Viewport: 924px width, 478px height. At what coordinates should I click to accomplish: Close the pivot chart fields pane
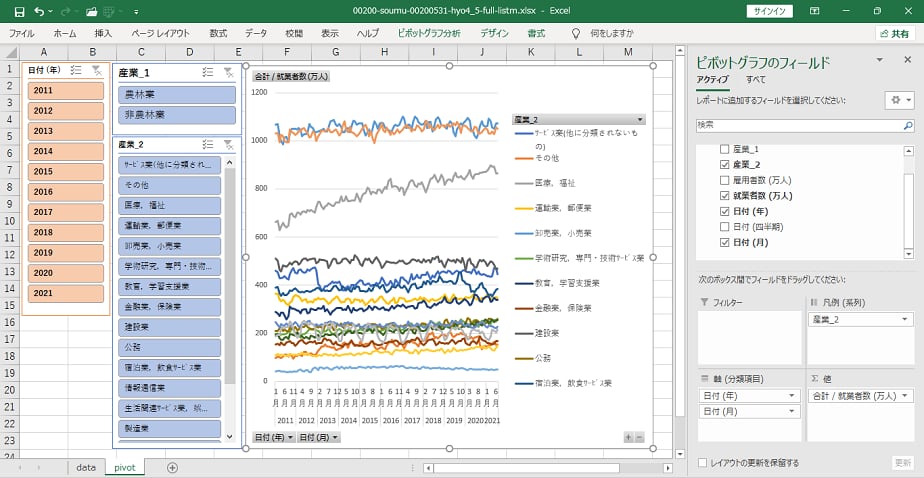pos(908,60)
